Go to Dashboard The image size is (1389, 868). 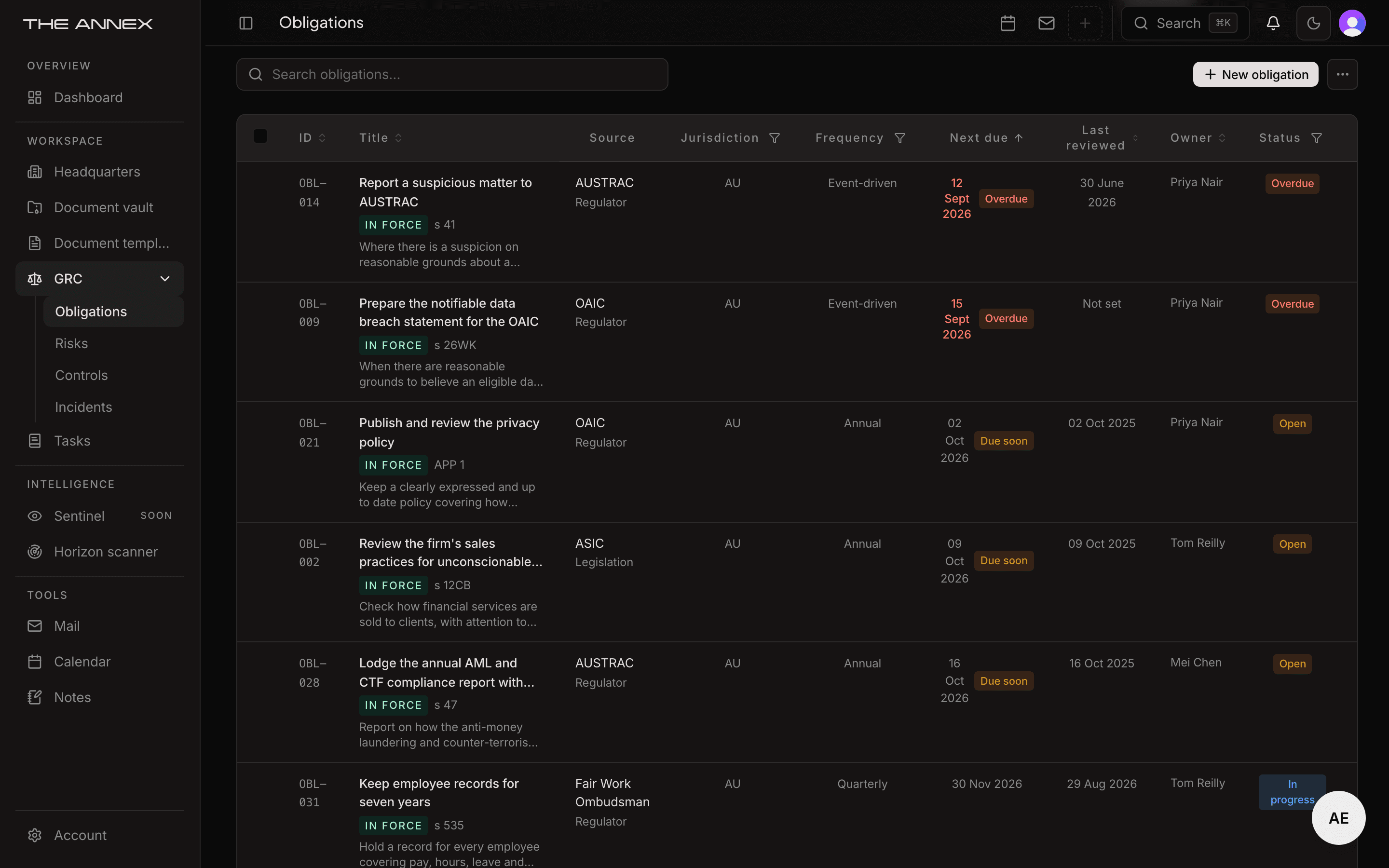(100, 97)
